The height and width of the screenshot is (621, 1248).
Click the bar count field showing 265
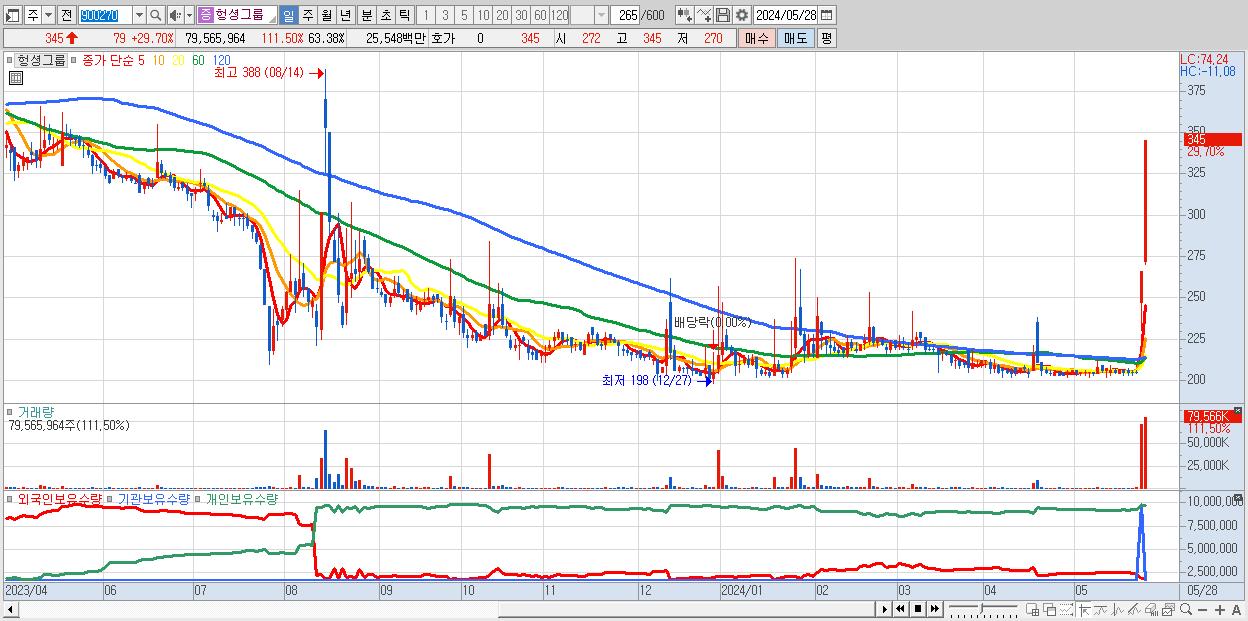tap(626, 15)
